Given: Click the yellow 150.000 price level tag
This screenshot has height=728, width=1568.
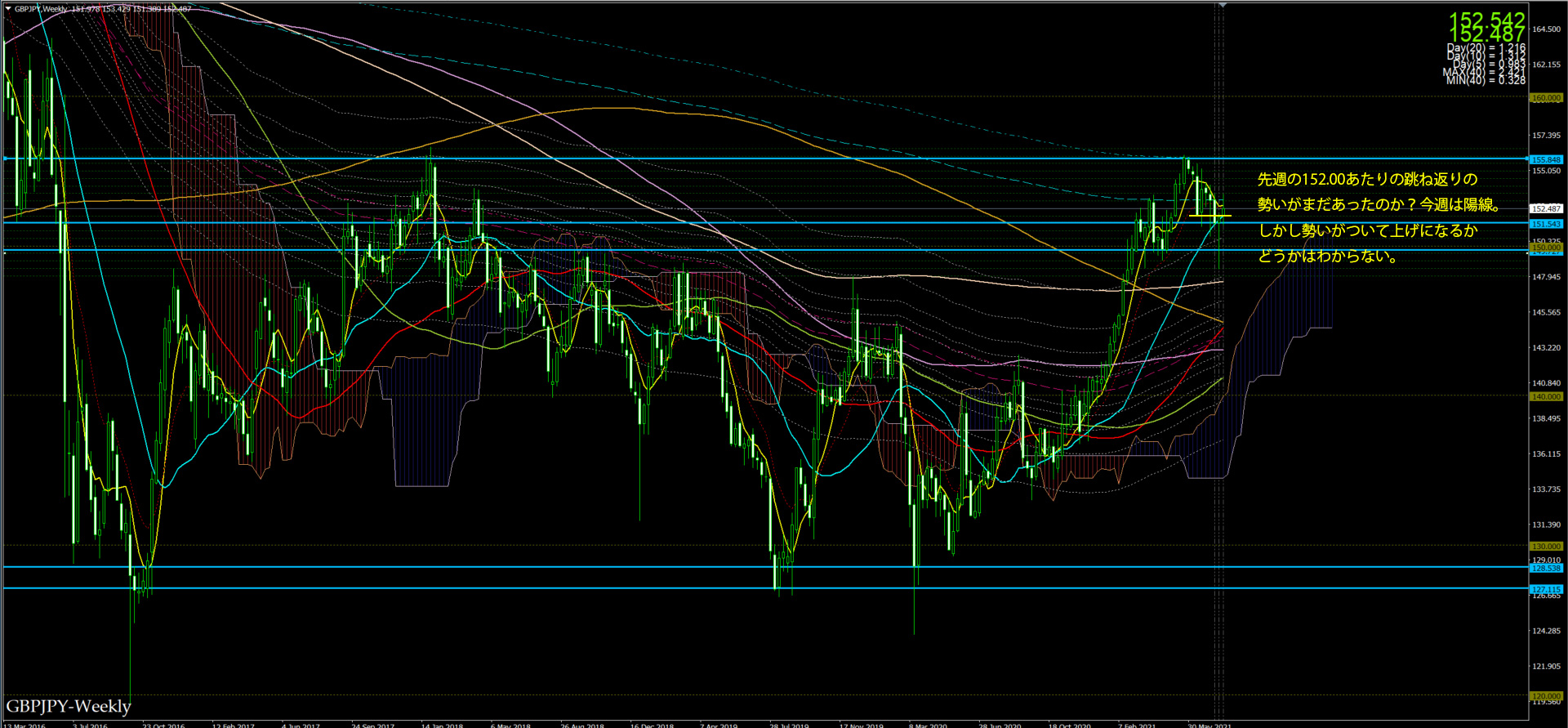Looking at the screenshot, I should click(x=1546, y=248).
